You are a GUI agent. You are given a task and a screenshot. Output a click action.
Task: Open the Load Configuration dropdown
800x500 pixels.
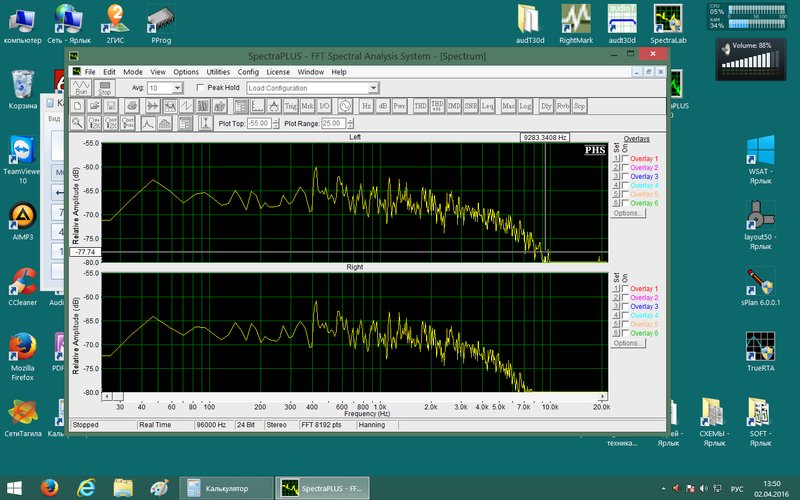point(373,88)
